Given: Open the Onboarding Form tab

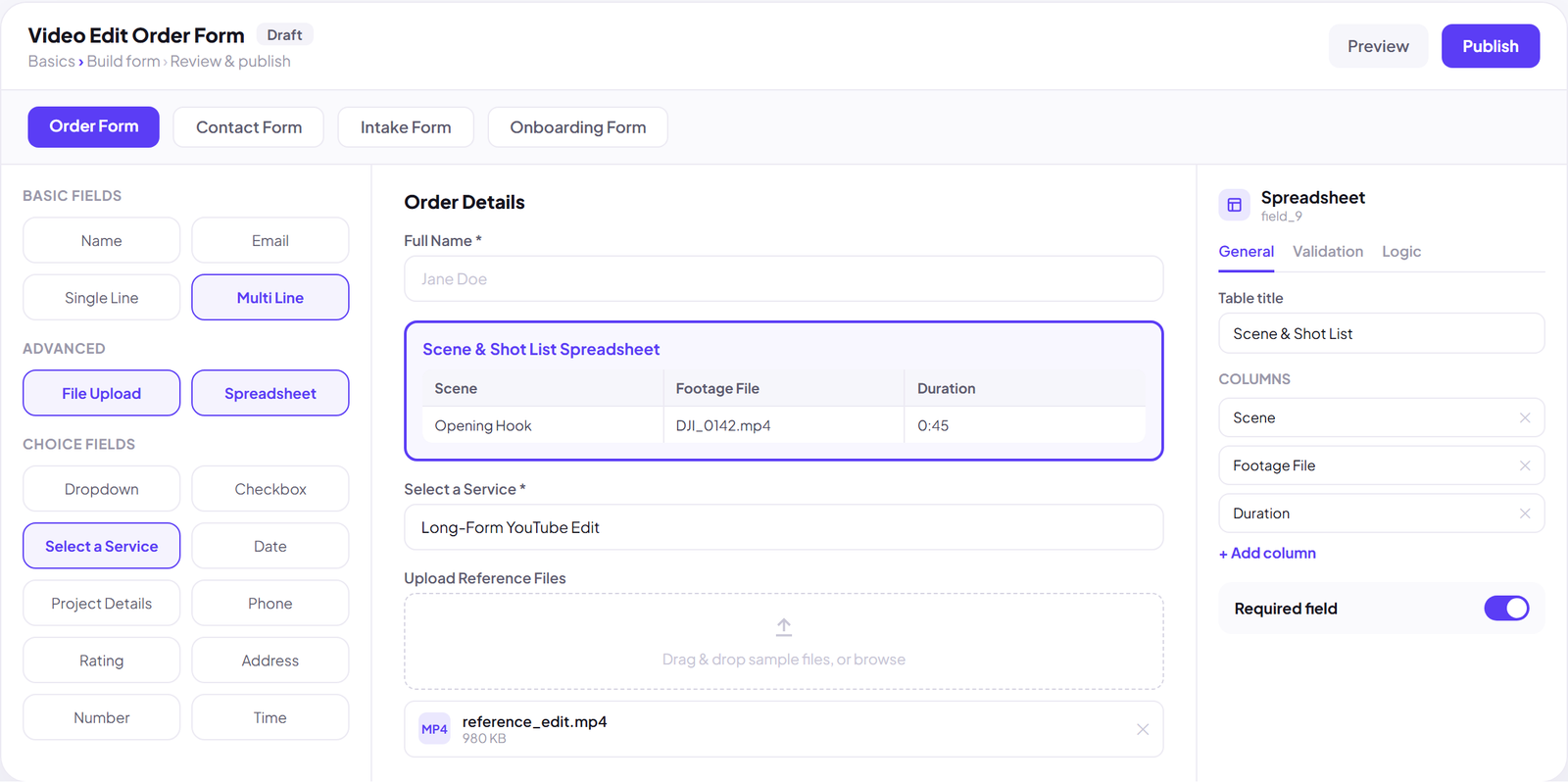Looking at the screenshot, I should pos(578,127).
